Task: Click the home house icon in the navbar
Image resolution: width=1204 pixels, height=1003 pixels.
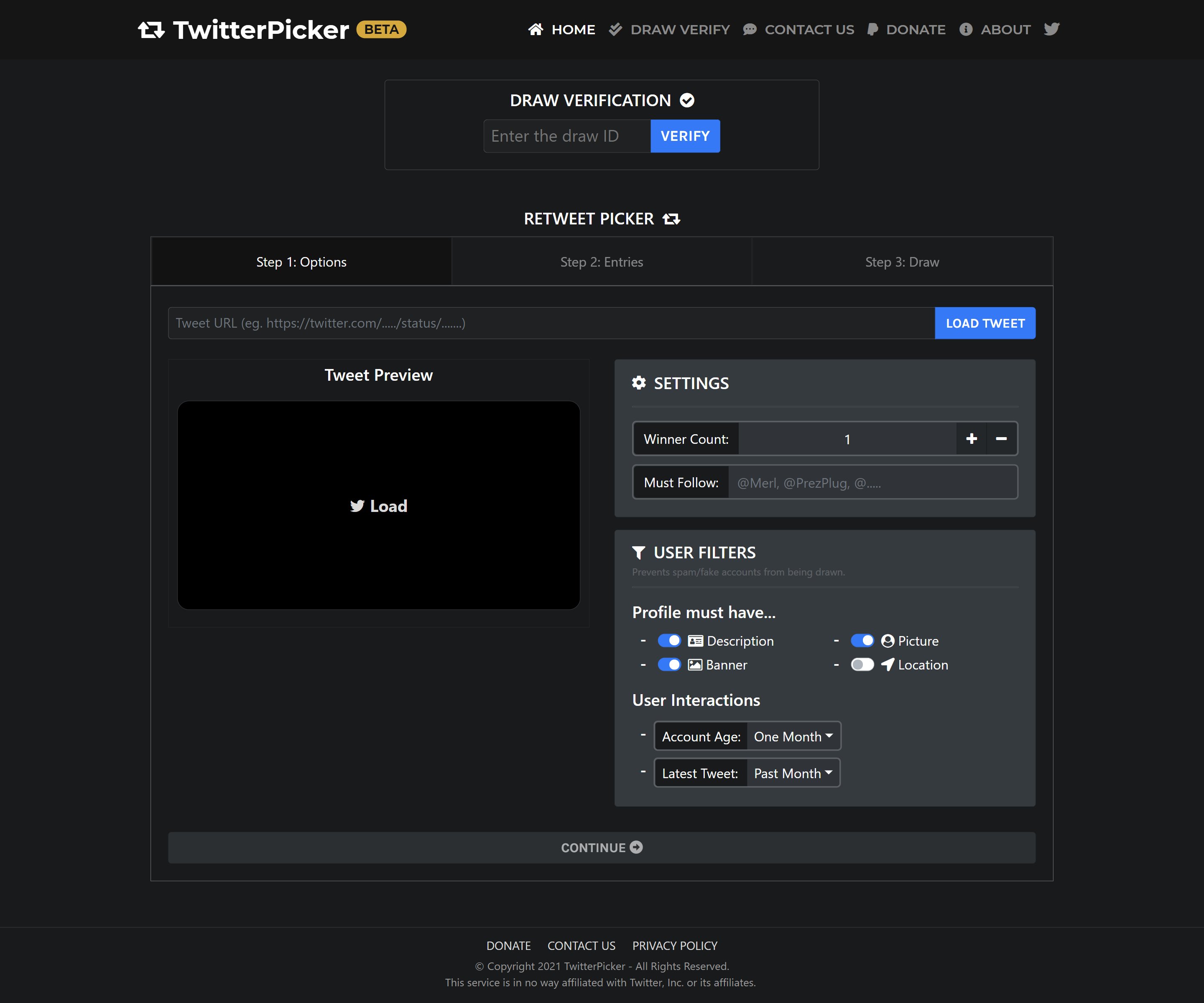Action: click(x=536, y=29)
